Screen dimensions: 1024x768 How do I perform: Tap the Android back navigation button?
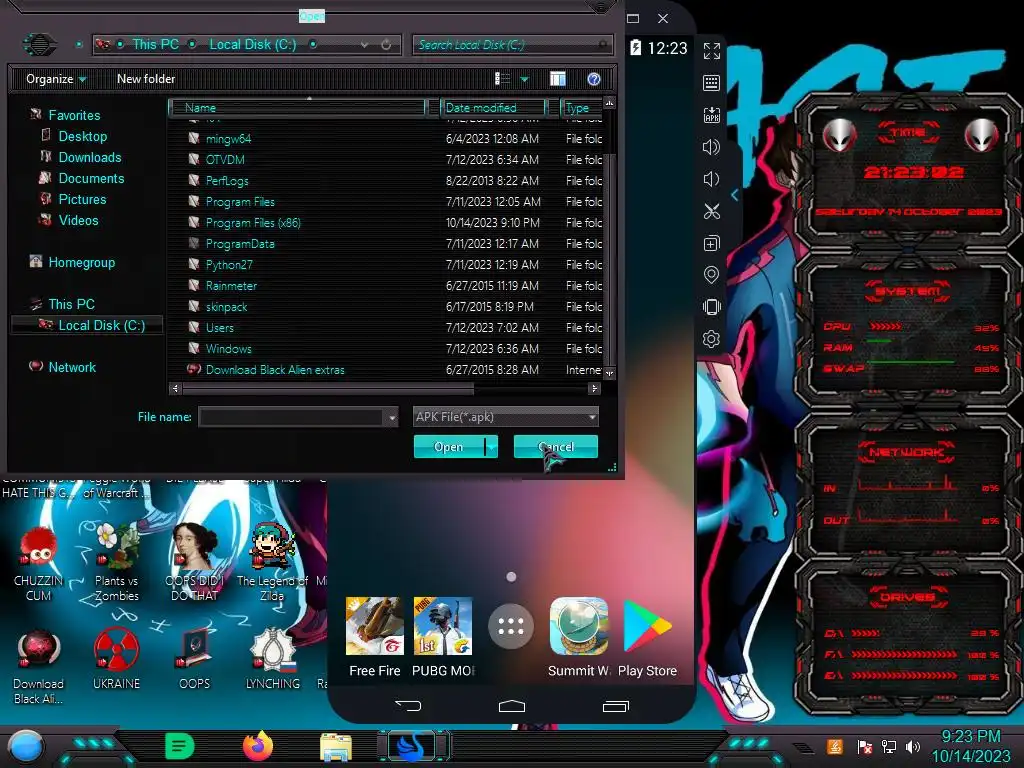pos(408,705)
